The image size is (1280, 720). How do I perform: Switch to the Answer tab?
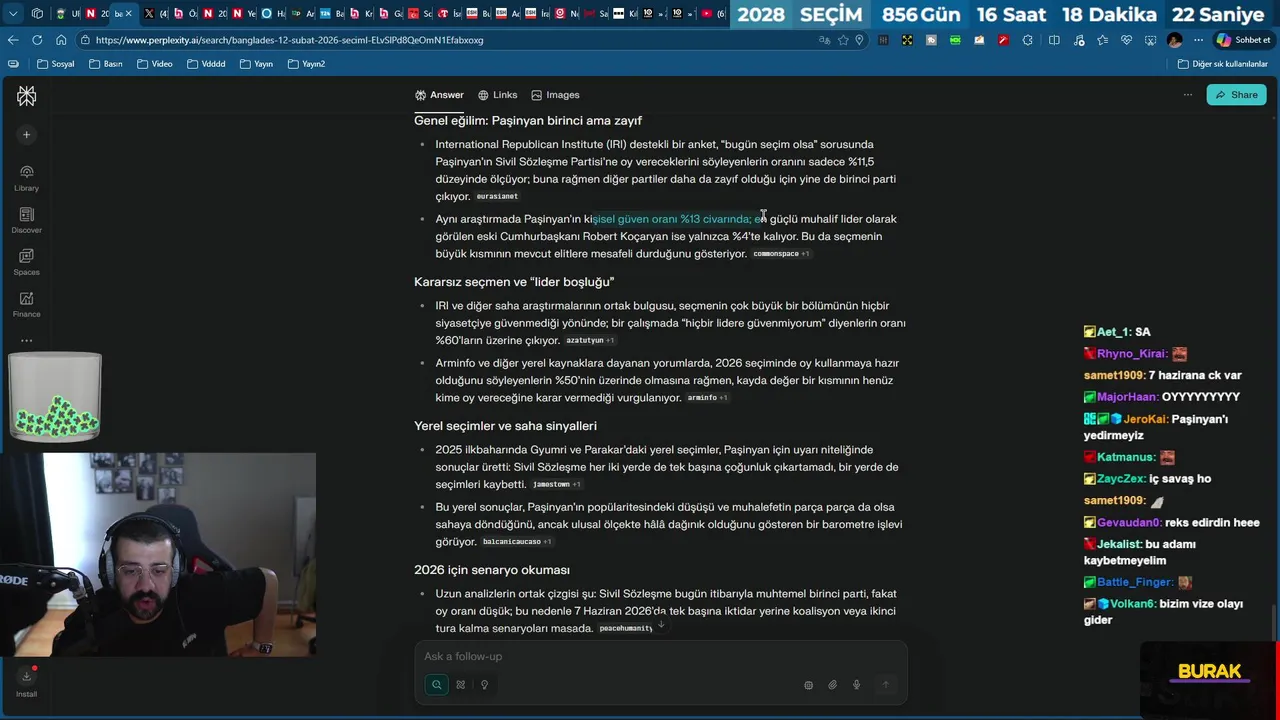[x=439, y=95]
